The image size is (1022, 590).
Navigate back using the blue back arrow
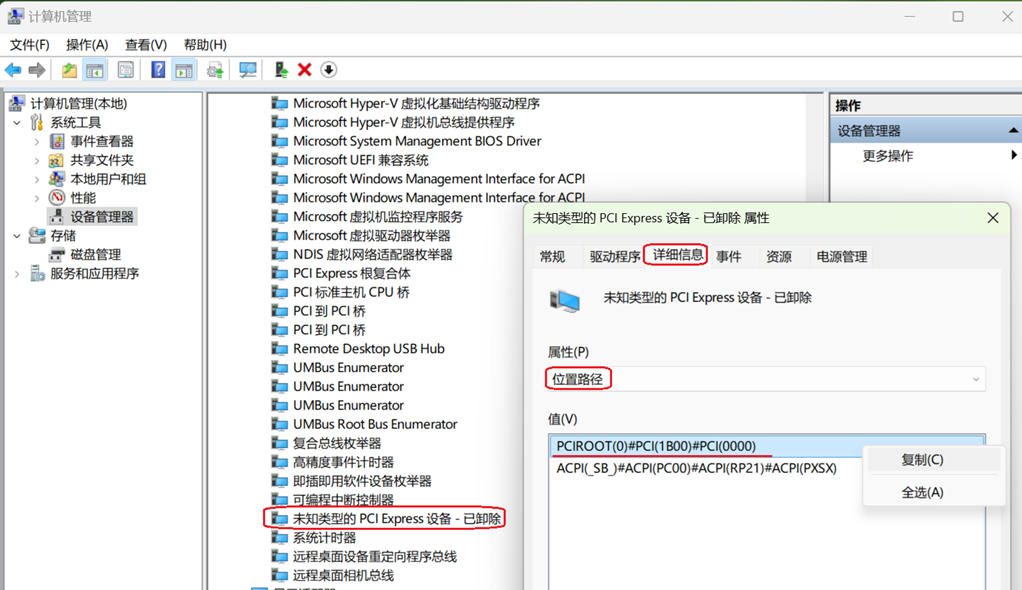tap(12, 69)
